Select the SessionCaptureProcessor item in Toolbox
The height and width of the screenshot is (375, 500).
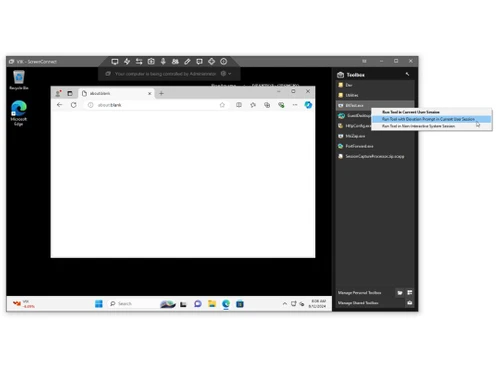pyautogui.click(x=375, y=156)
